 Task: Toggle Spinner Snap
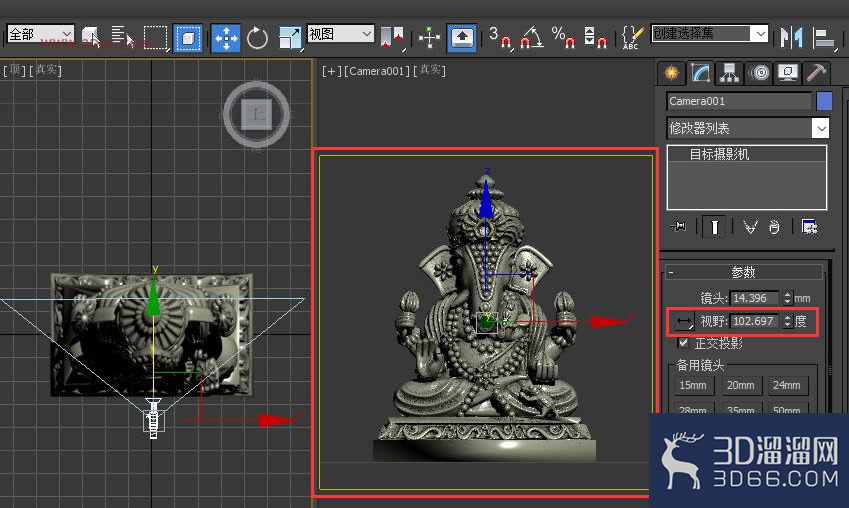point(595,38)
